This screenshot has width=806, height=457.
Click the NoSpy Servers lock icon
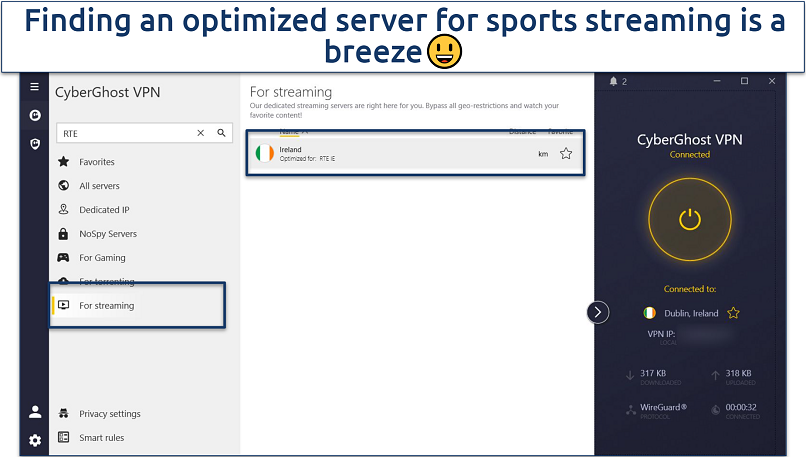point(63,234)
